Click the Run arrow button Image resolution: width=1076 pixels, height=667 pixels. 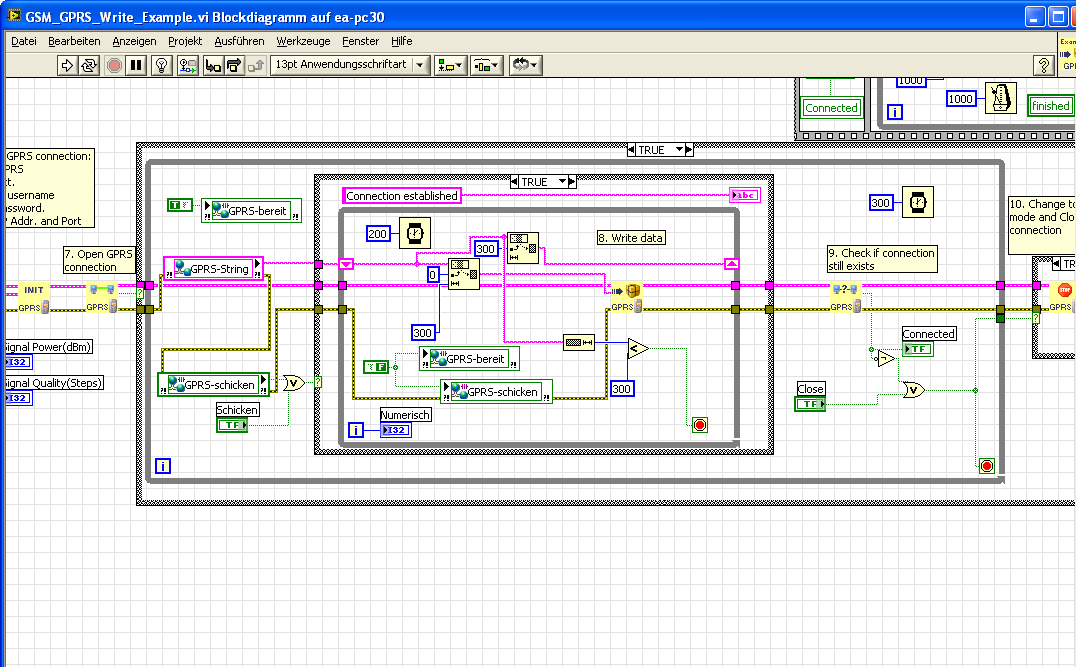click(x=67, y=65)
